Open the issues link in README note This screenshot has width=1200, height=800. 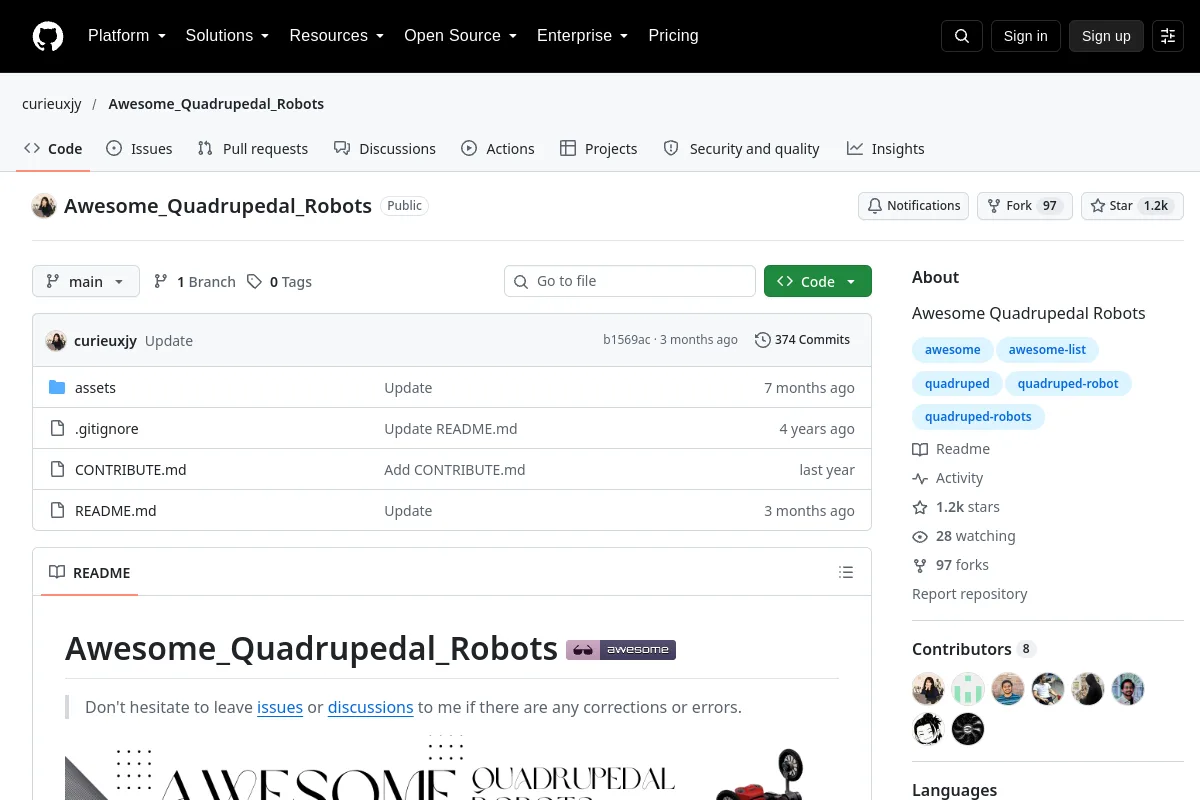pyautogui.click(x=280, y=707)
